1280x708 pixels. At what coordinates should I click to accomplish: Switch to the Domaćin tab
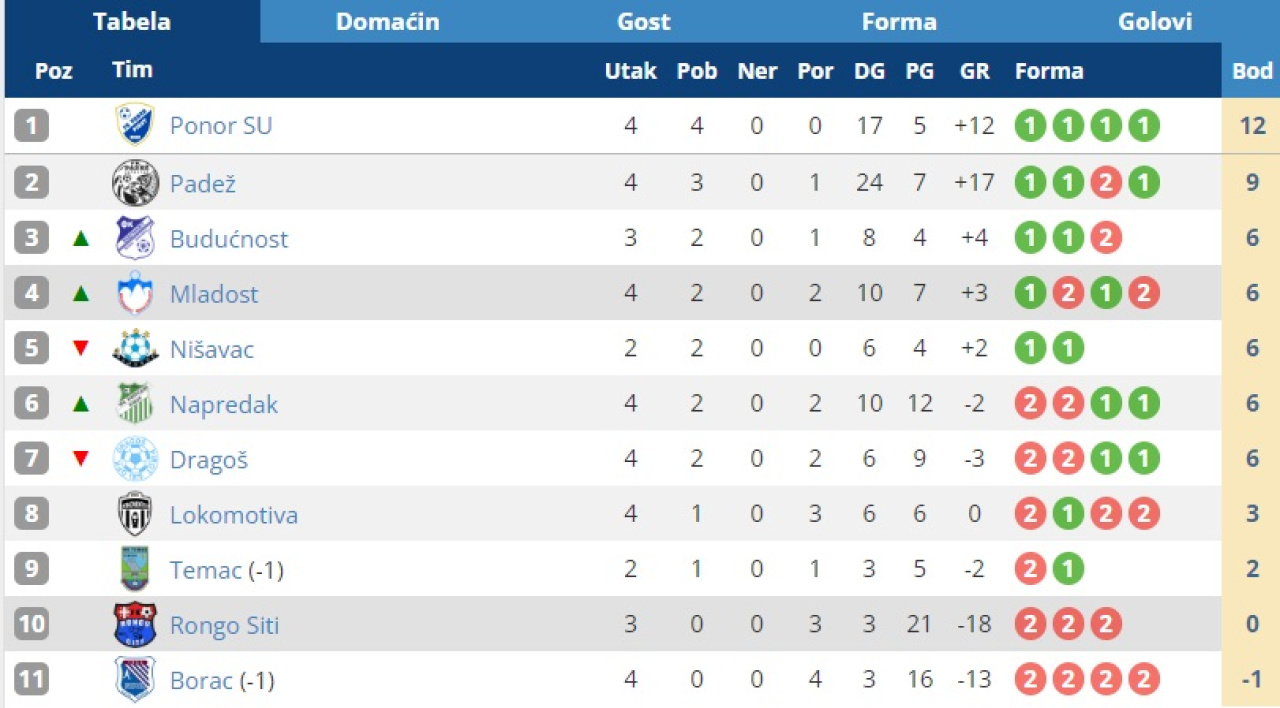coord(387,22)
